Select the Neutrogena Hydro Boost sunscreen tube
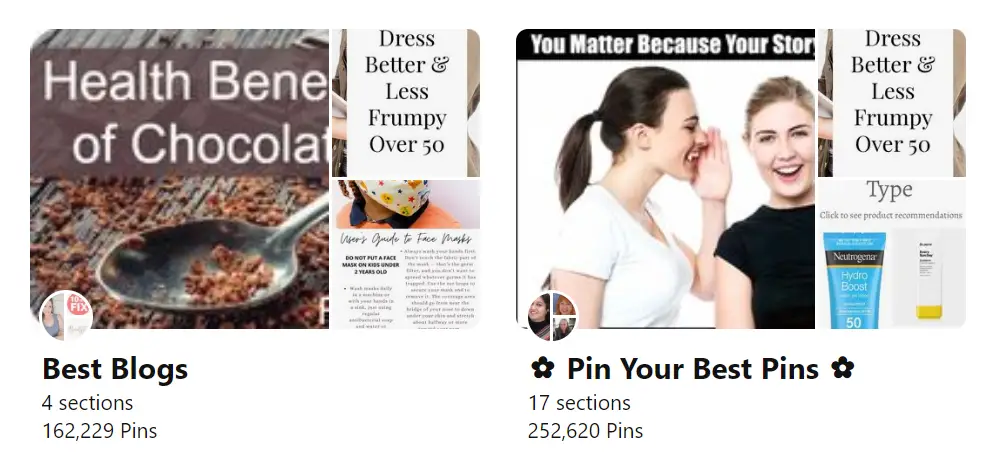The height and width of the screenshot is (453, 982). (854, 280)
